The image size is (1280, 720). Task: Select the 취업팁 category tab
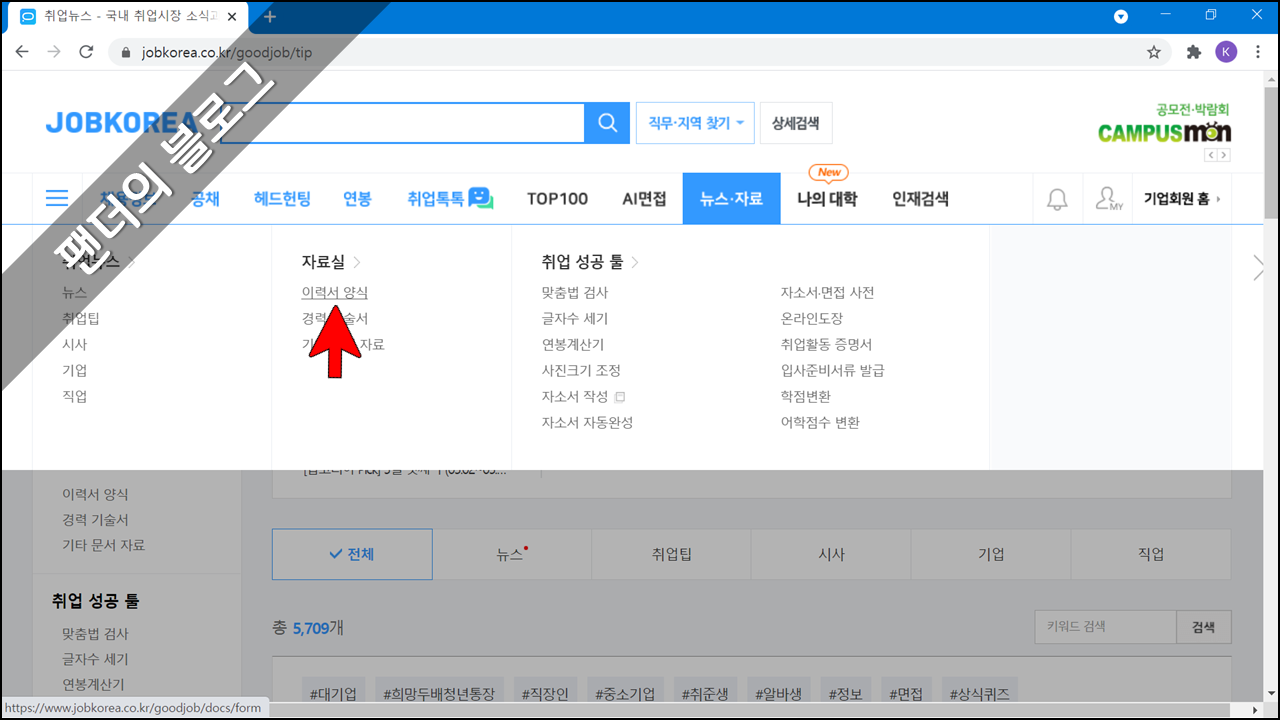(671, 554)
